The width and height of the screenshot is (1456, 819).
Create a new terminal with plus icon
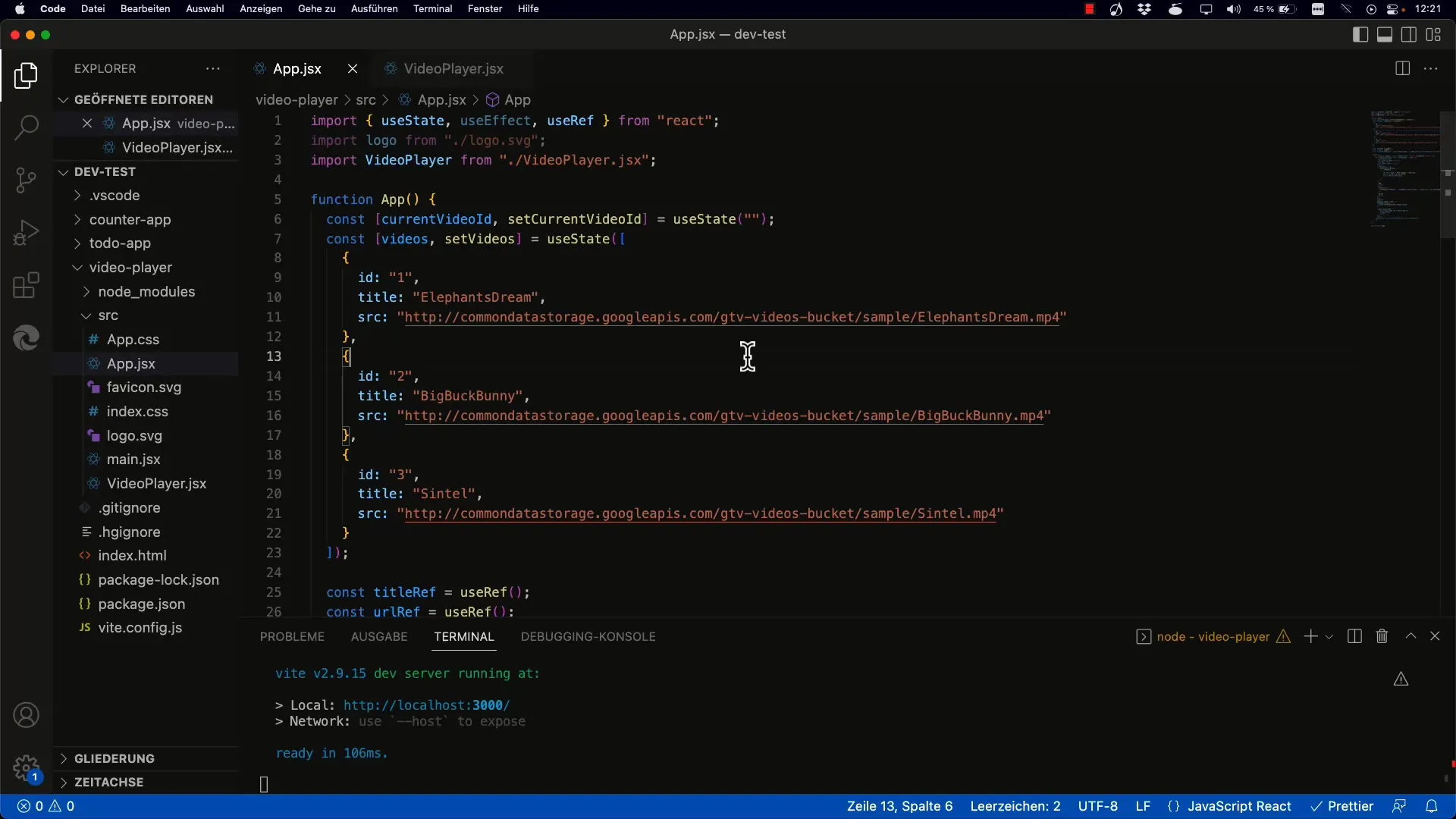coord(1310,637)
